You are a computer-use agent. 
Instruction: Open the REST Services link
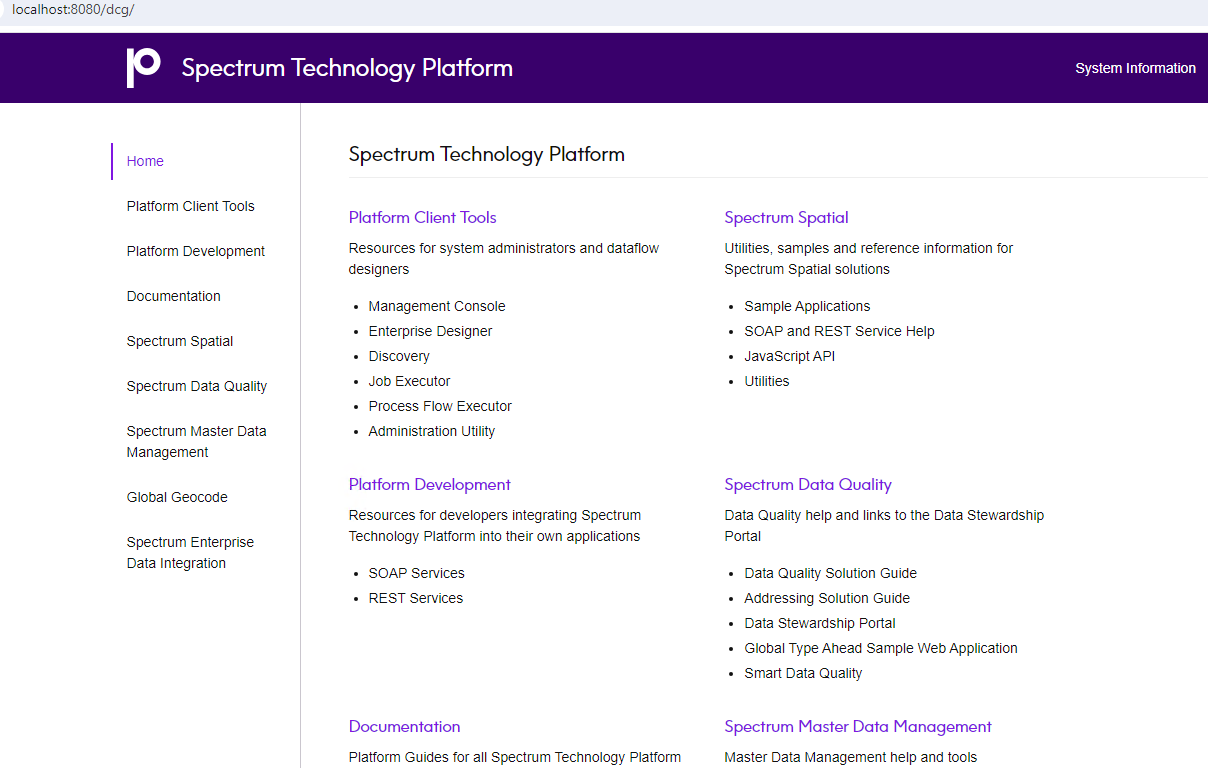tap(416, 598)
